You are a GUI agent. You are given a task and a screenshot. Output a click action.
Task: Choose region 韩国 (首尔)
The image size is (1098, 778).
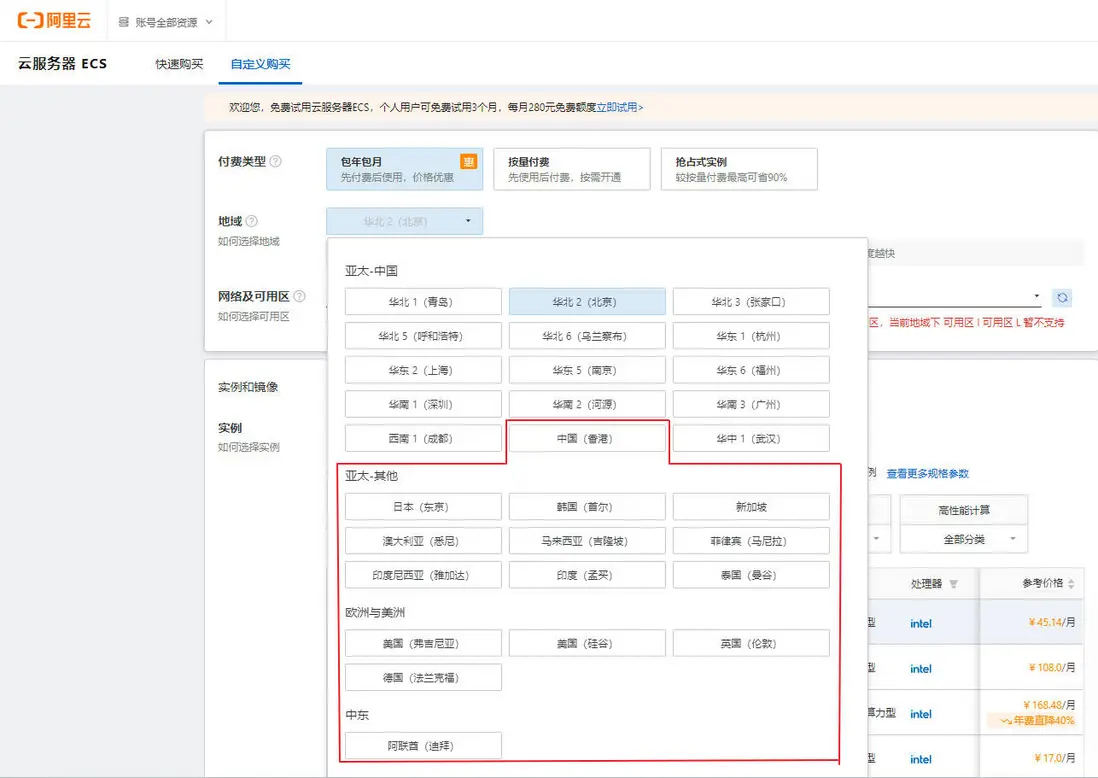[x=587, y=507]
